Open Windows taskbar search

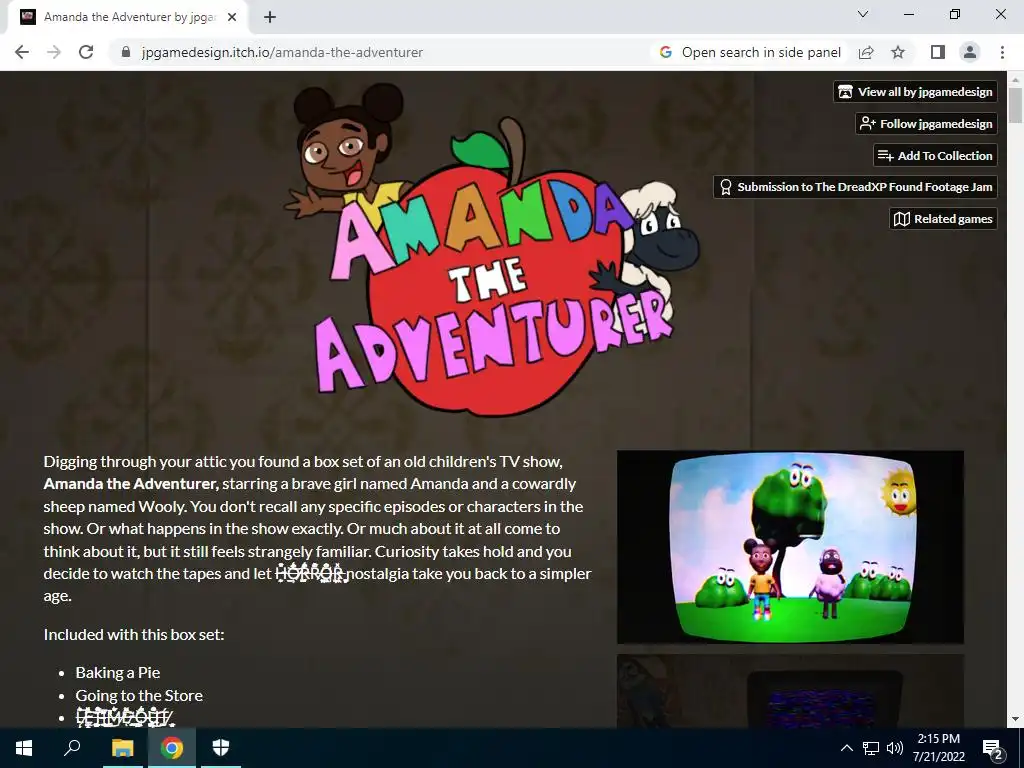(x=72, y=748)
